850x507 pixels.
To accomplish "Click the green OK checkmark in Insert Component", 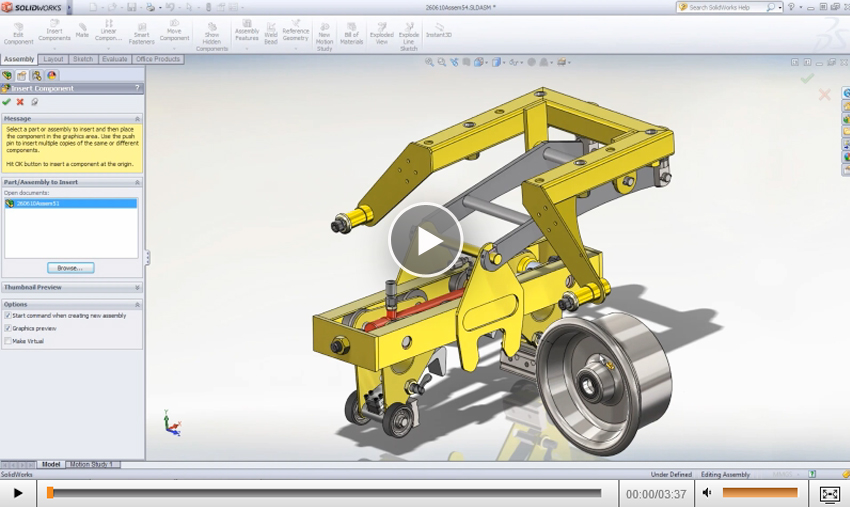I will [7, 102].
